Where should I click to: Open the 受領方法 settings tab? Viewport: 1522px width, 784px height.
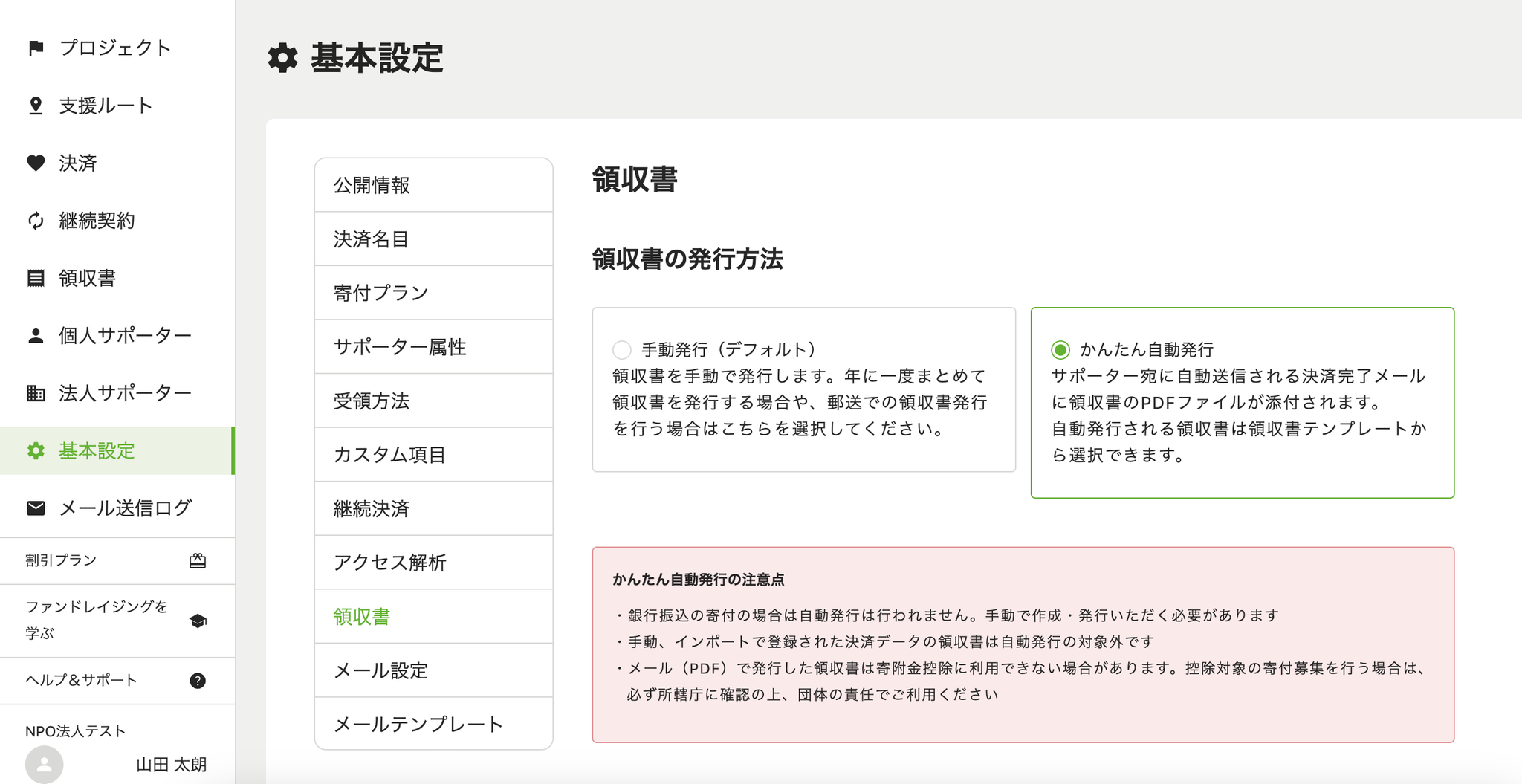coord(434,401)
